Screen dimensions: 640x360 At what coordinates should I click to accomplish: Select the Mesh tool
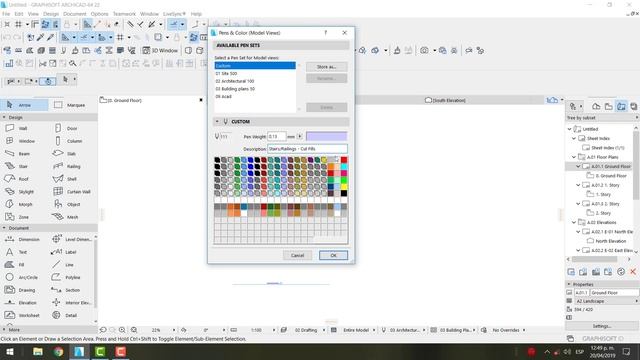click(x=66, y=217)
